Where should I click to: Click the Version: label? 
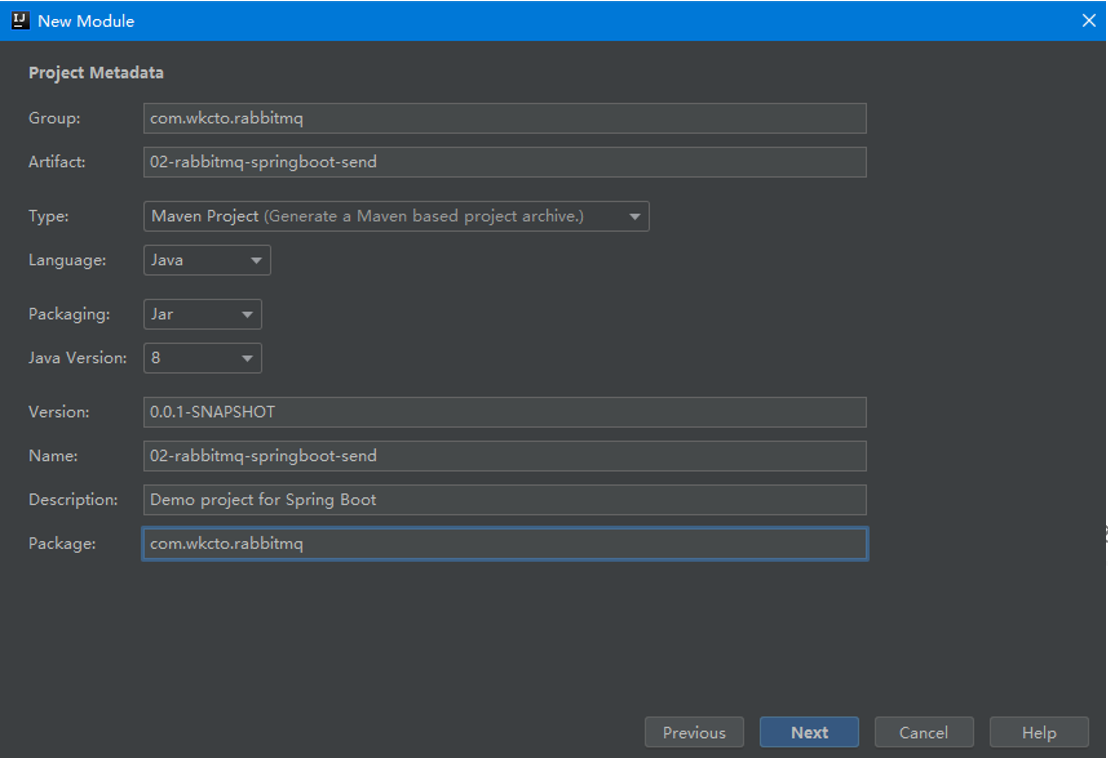point(59,412)
